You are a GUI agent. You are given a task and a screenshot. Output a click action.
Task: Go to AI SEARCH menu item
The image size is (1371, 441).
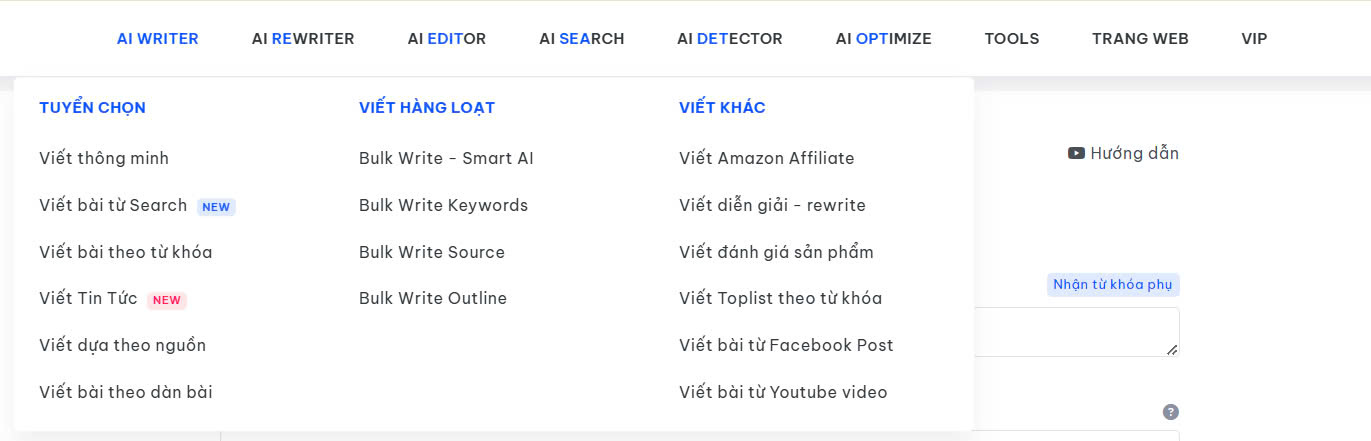tap(582, 39)
